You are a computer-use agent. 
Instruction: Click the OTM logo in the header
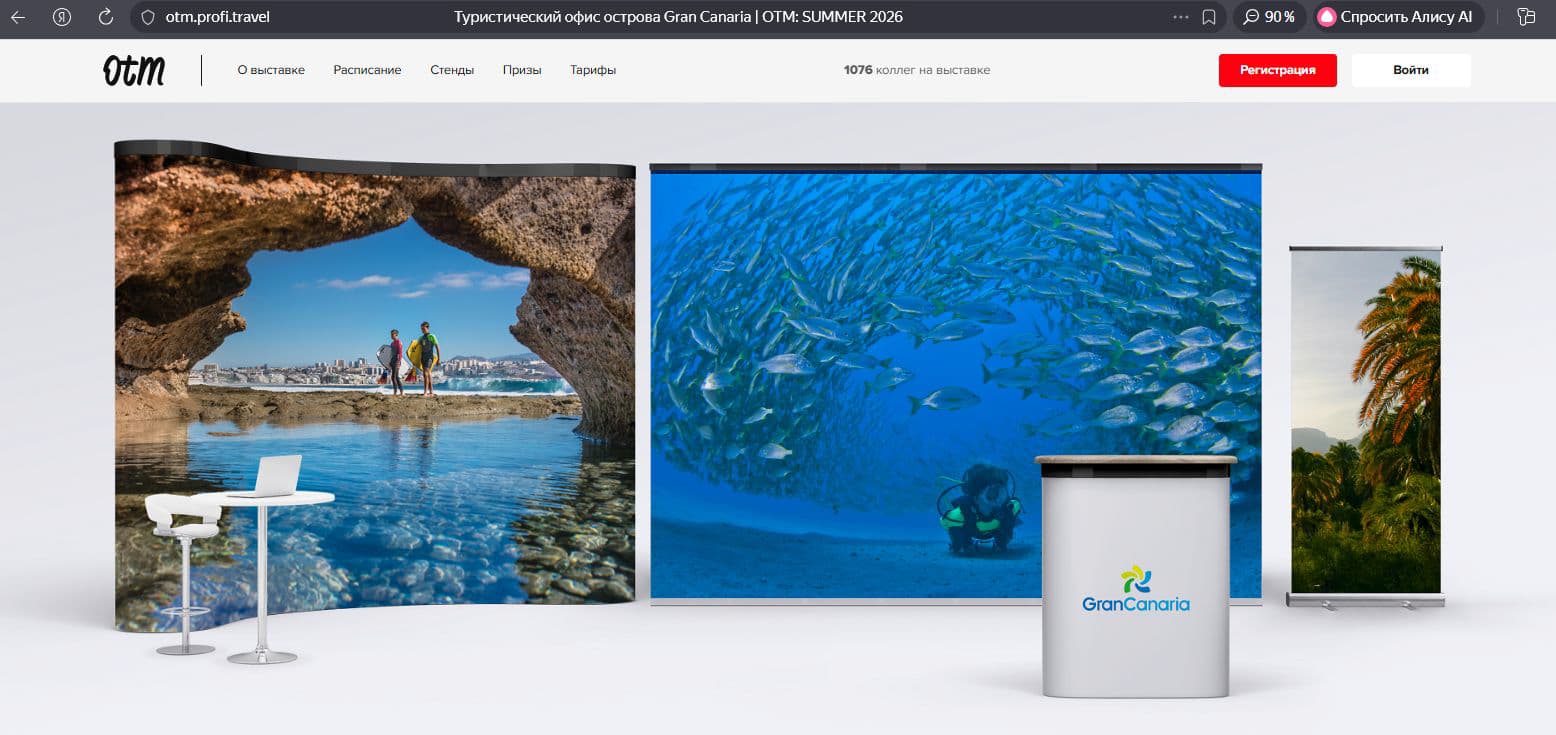tap(134, 70)
